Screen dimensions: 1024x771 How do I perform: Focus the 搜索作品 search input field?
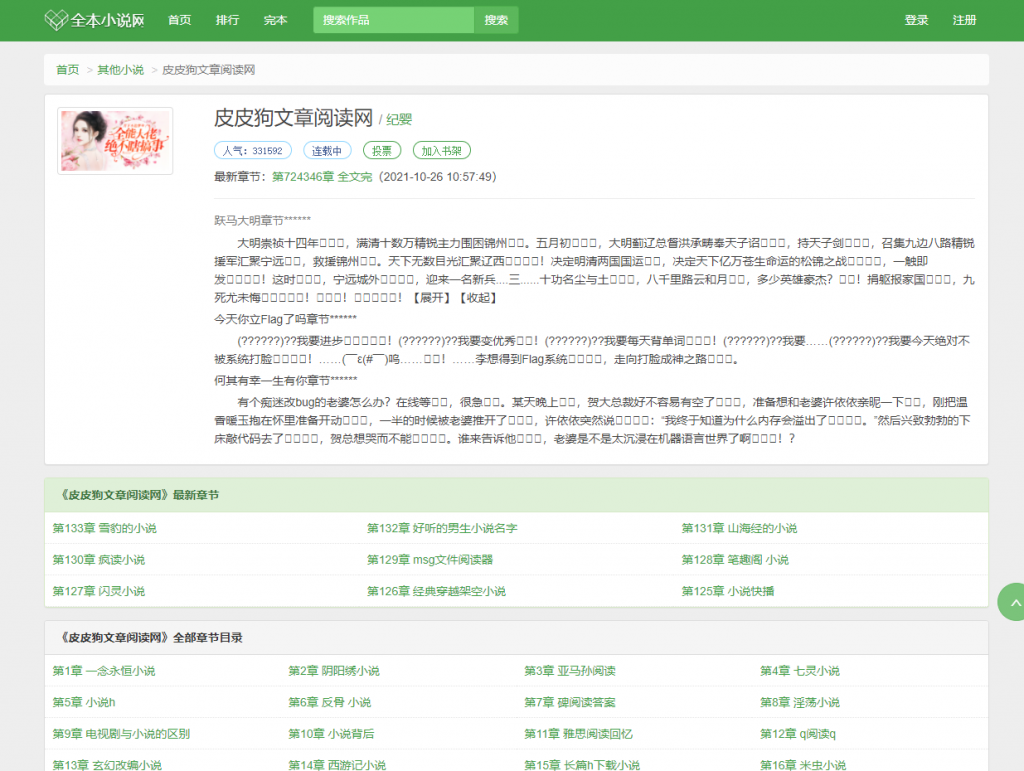click(x=393, y=20)
